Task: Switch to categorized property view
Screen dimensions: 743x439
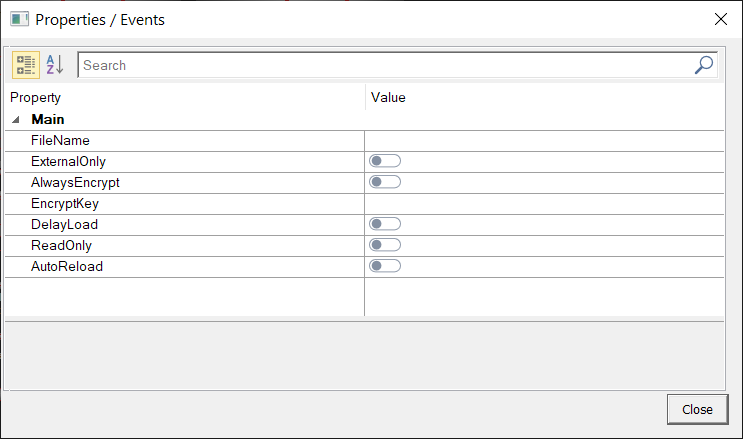Action: tap(26, 65)
